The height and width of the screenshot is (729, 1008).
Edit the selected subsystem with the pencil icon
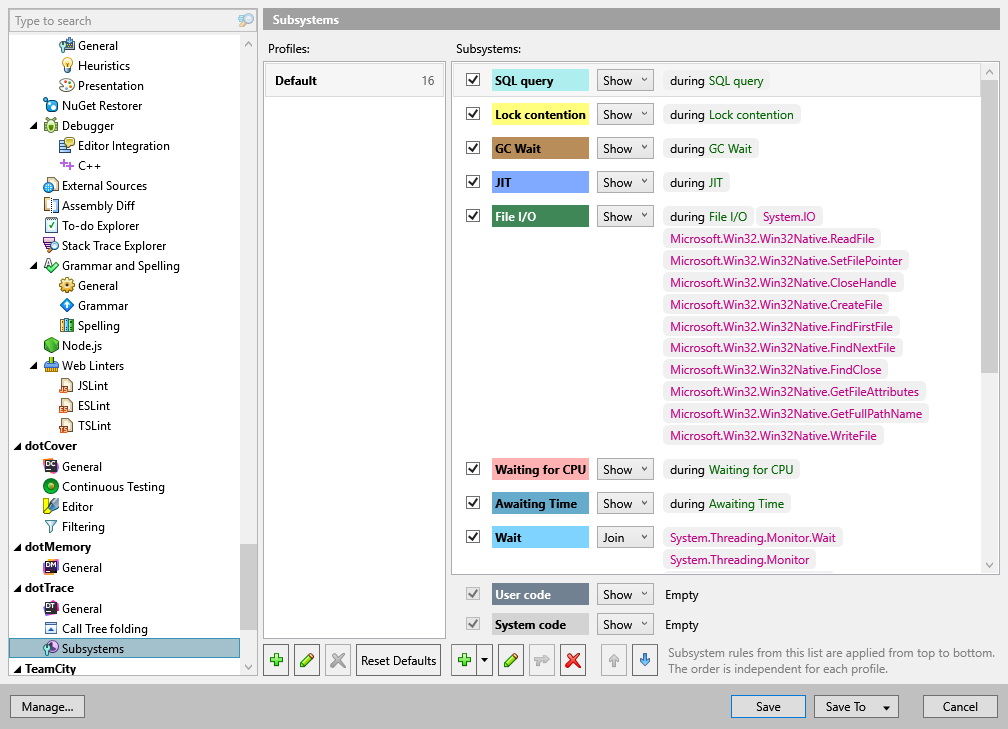(x=511, y=660)
